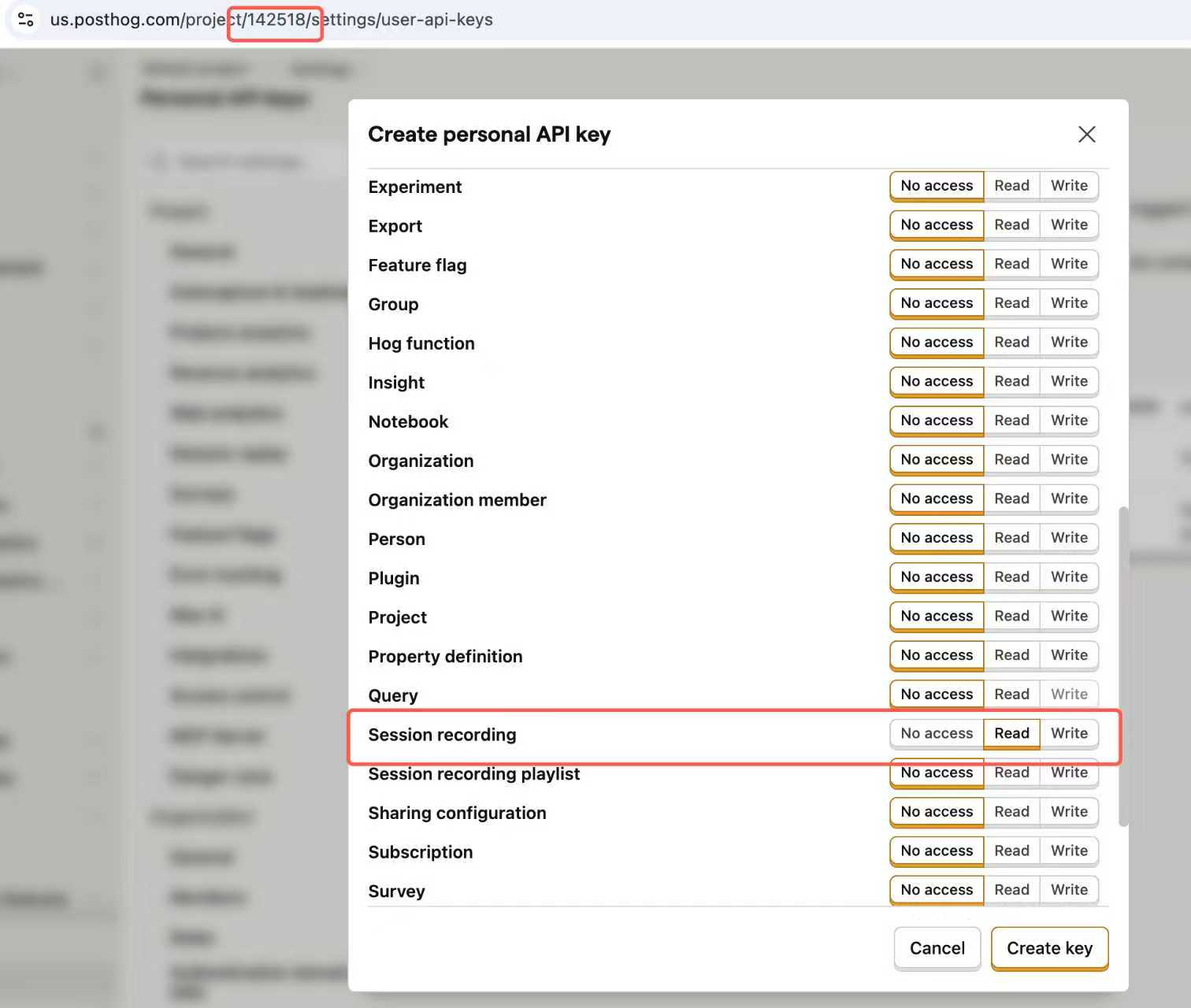Grant Write access to Project

point(1069,616)
